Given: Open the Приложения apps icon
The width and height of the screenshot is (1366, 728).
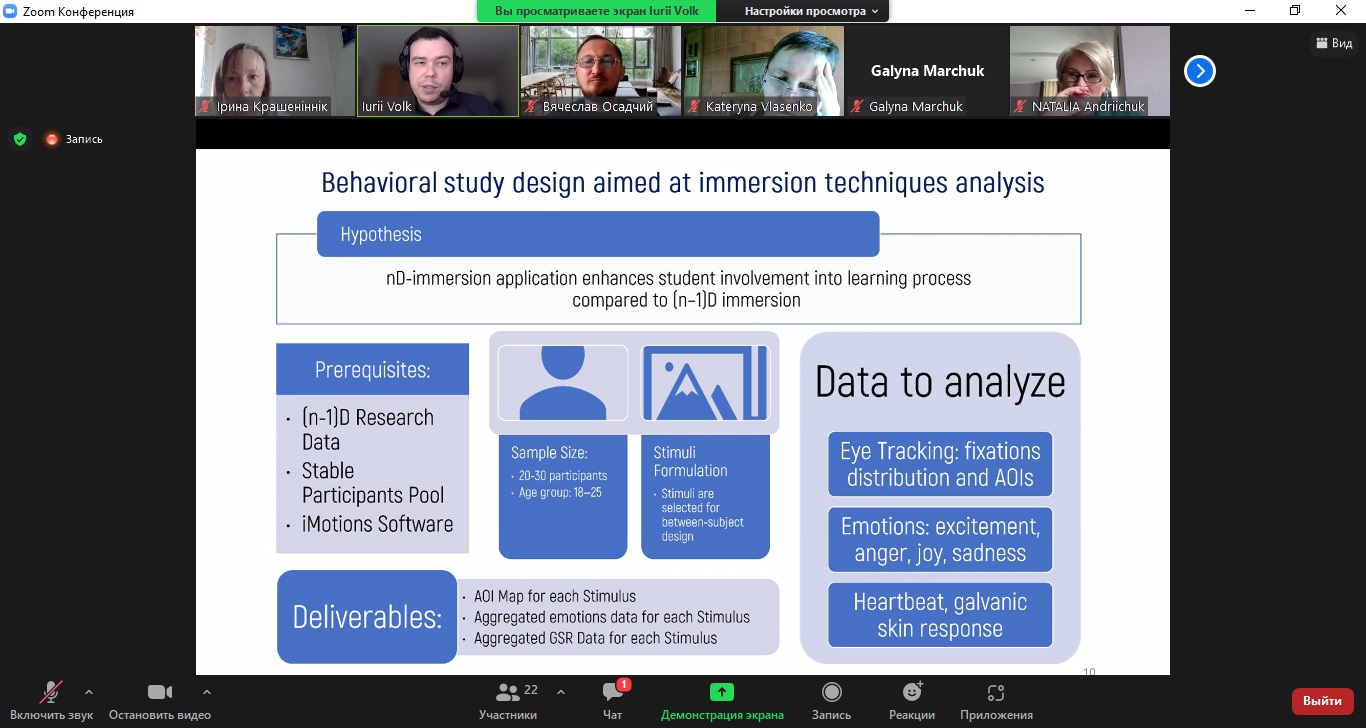Looking at the screenshot, I should coord(995,693).
